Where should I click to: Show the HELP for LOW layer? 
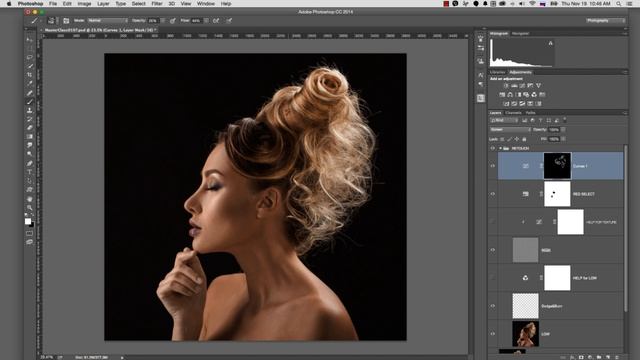(493, 278)
